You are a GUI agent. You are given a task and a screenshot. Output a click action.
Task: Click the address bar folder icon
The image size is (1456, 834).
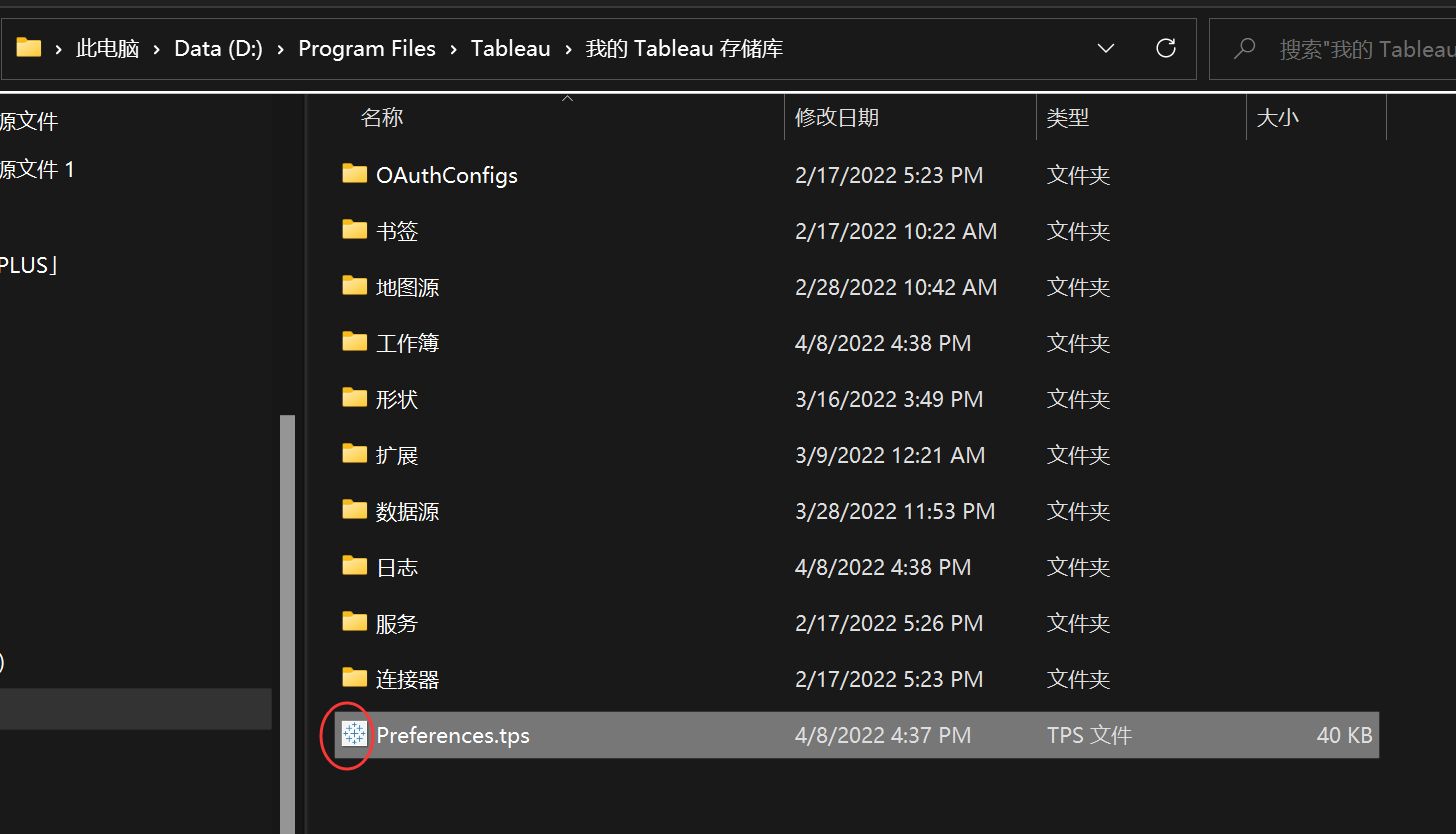pos(29,47)
